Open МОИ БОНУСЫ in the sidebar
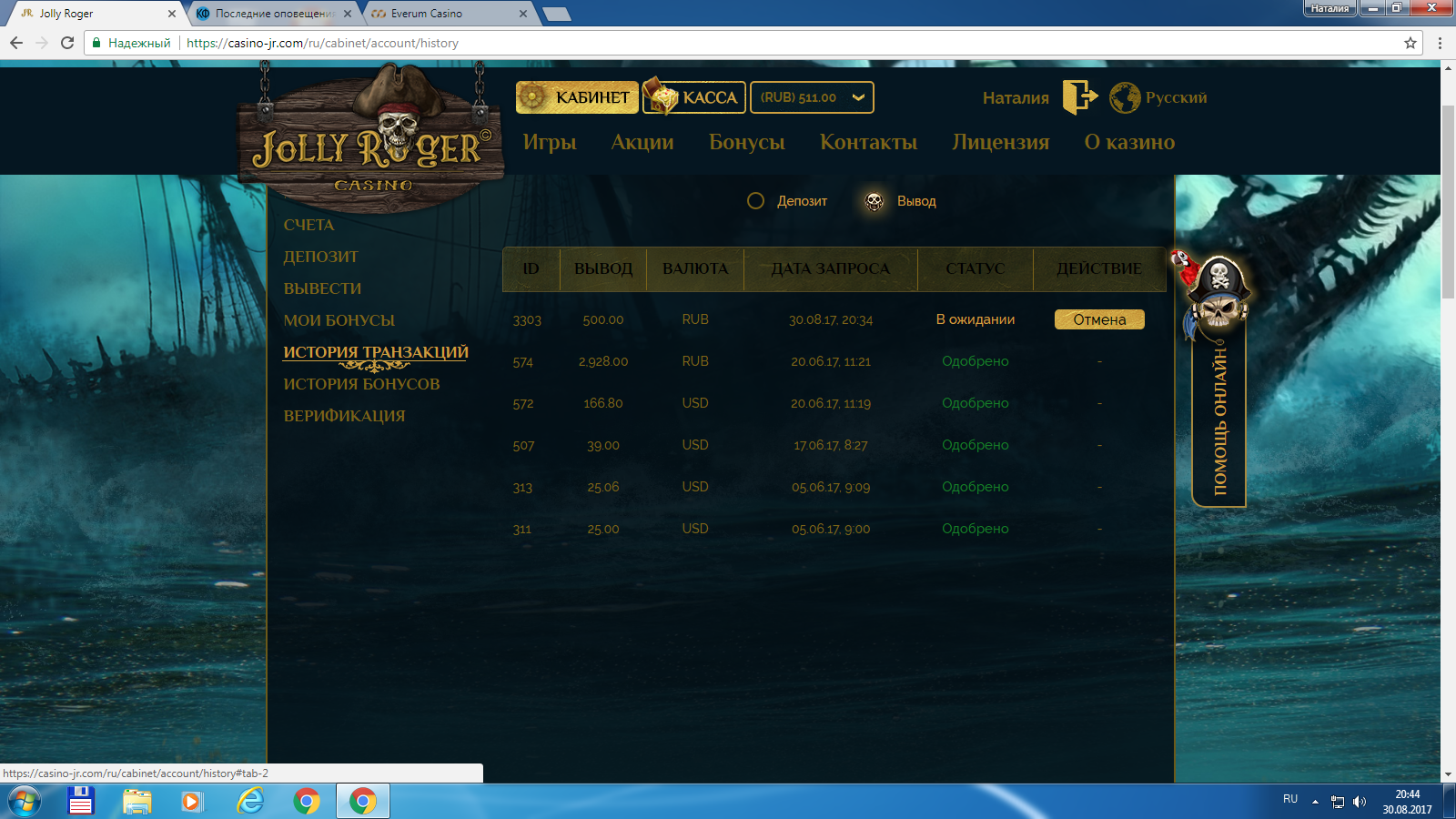Viewport: 1456px width, 819px height. pyautogui.click(x=339, y=320)
